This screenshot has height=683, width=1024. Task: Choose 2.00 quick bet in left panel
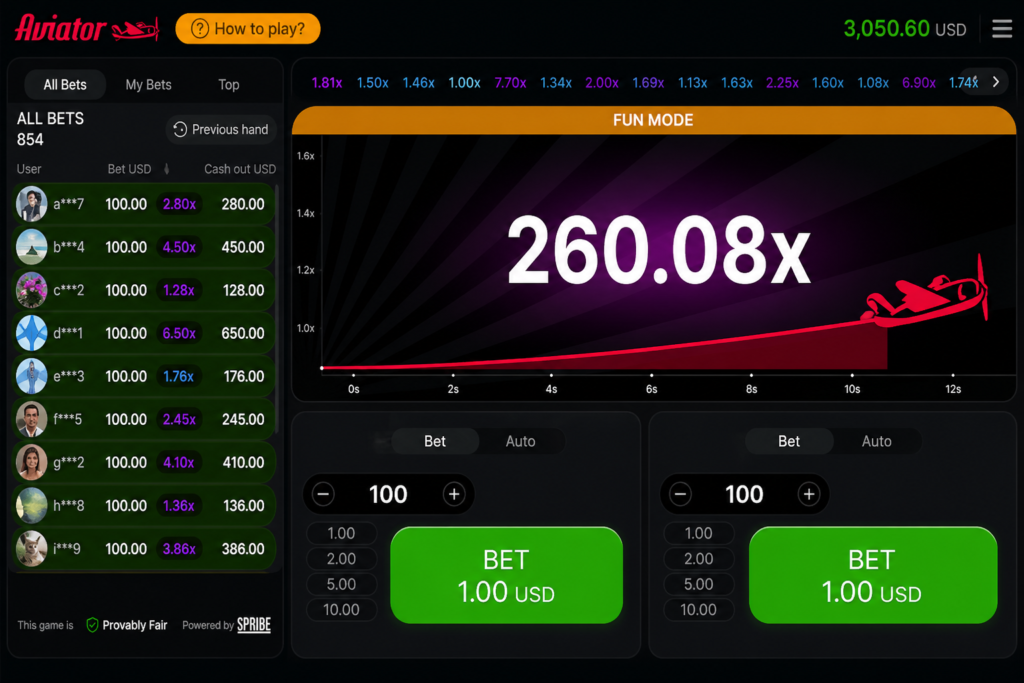pos(342,559)
